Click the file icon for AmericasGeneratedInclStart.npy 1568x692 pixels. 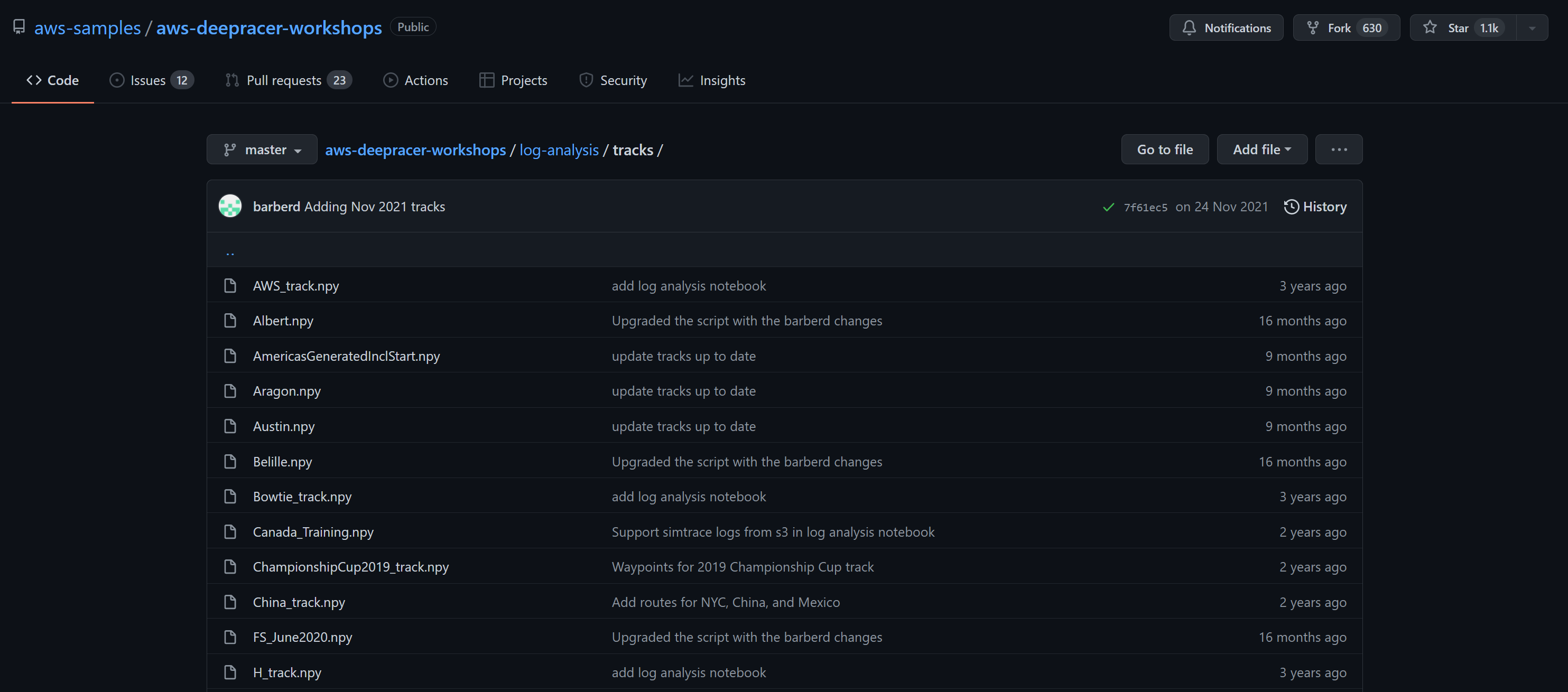pos(230,356)
